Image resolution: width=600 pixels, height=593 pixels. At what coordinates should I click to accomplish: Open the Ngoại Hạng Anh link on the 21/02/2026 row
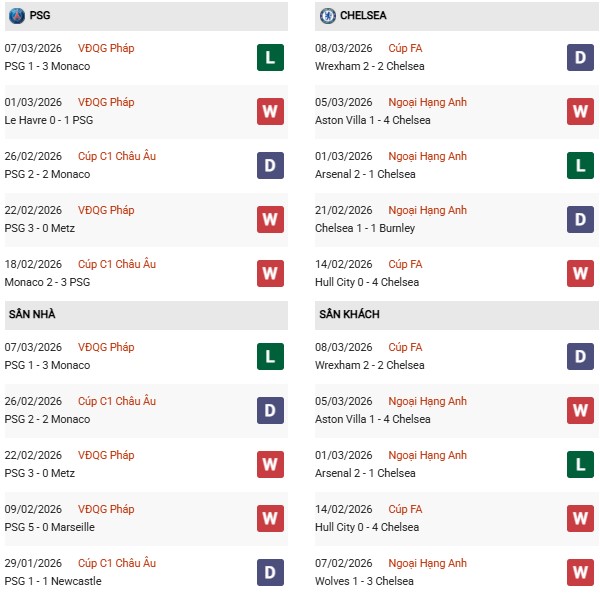pos(428,210)
